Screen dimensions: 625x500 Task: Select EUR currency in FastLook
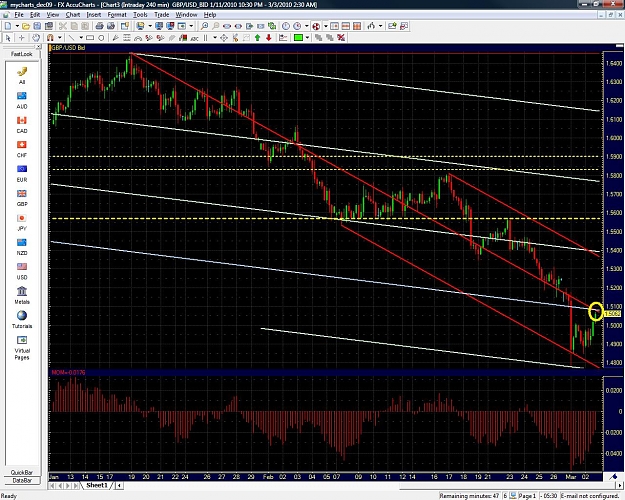[x=22, y=173]
